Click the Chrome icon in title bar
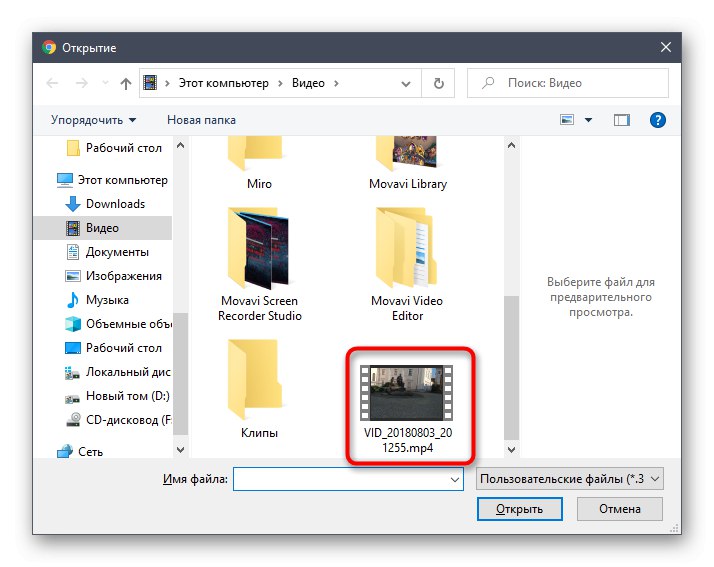 point(49,47)
